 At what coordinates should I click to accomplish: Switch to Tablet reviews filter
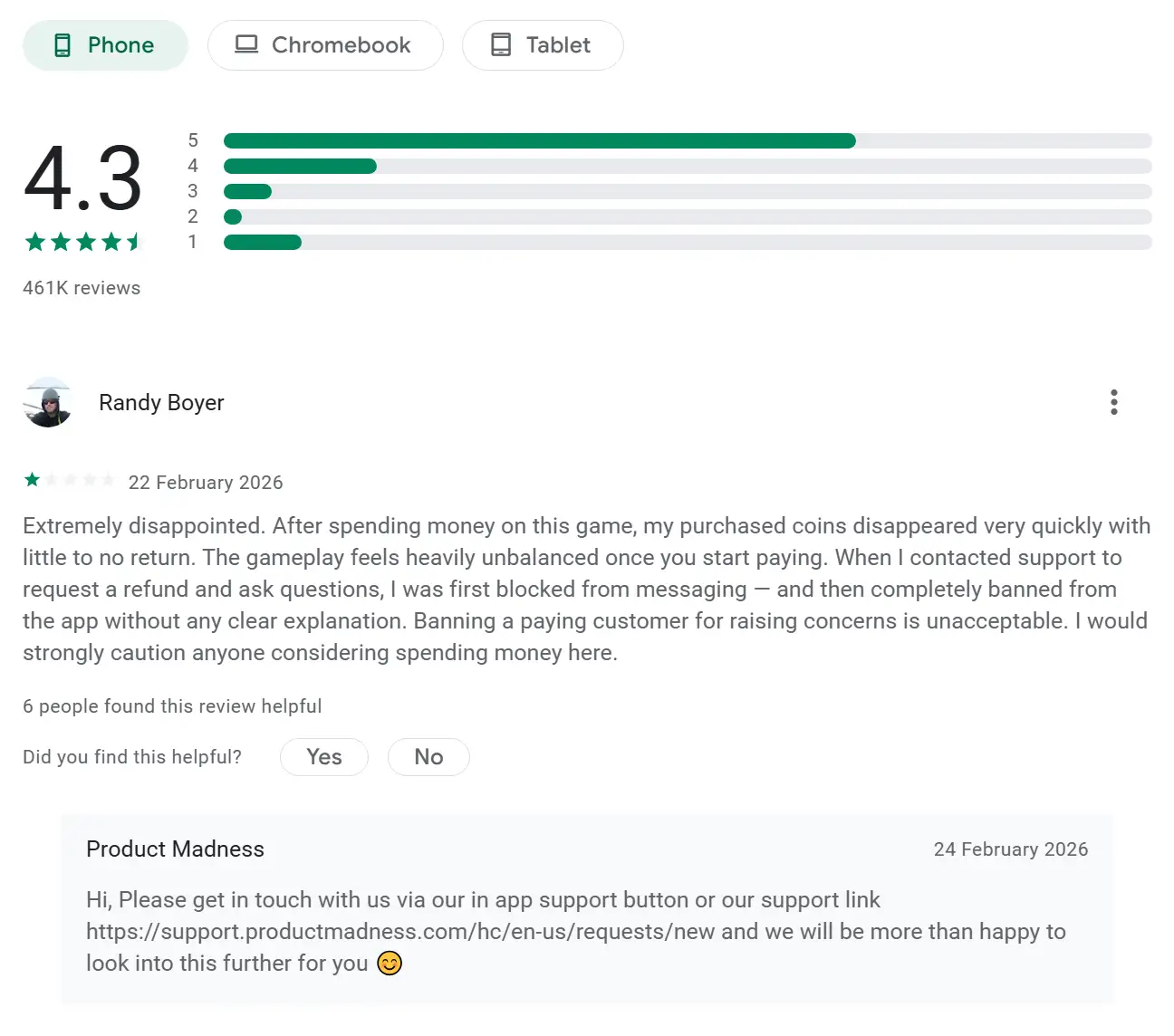[543, 45]
